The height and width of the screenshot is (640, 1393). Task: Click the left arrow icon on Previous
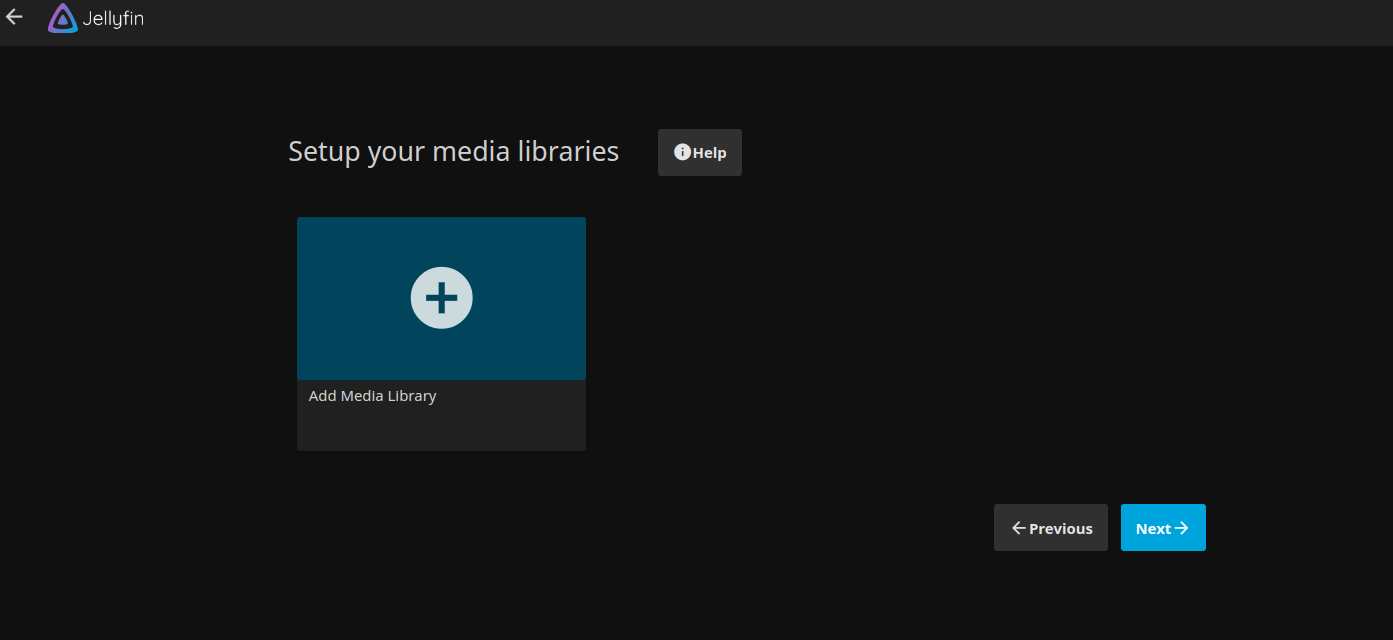pyautogui.click(x=1018, y=528)
